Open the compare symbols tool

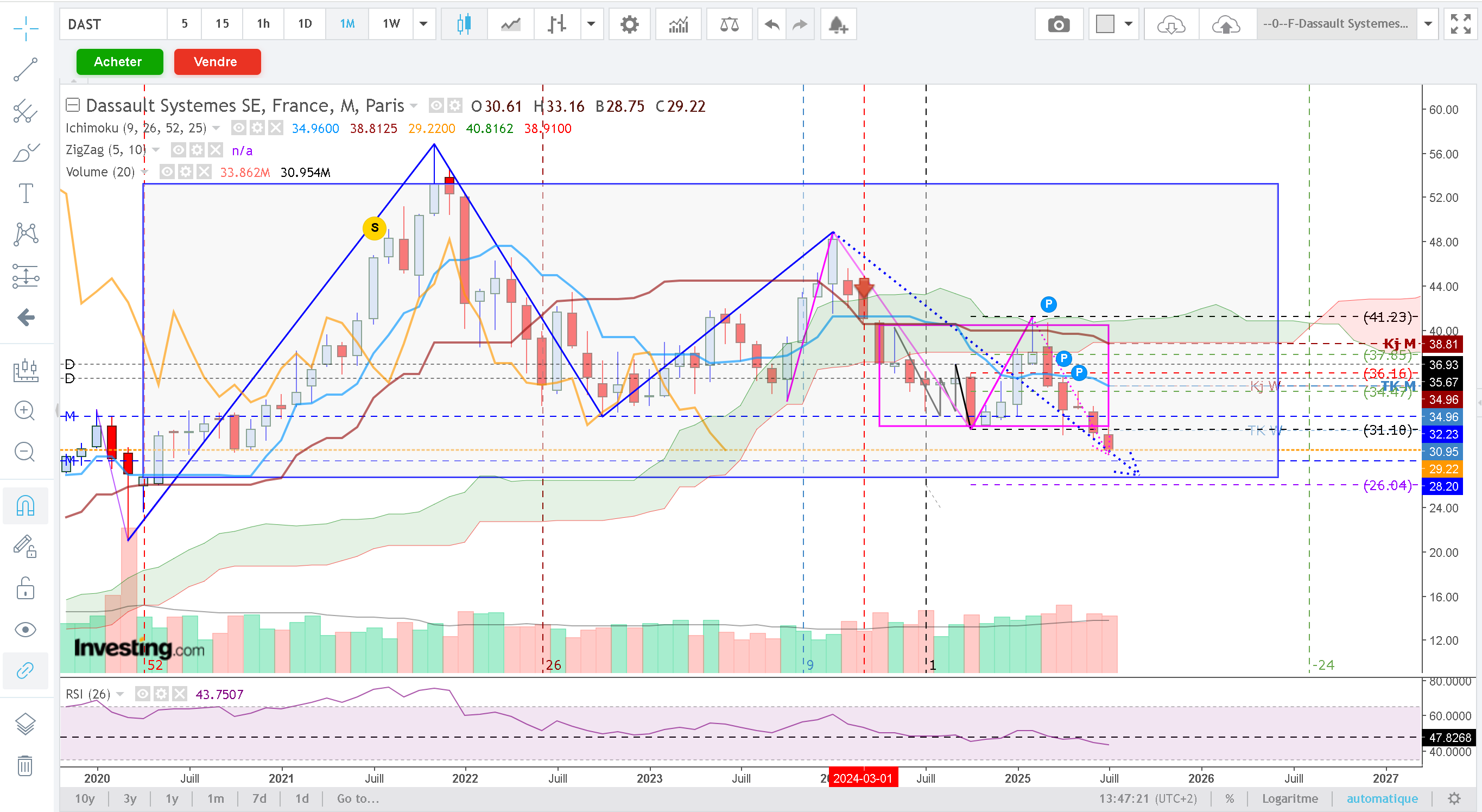click(x=729, y=24)
